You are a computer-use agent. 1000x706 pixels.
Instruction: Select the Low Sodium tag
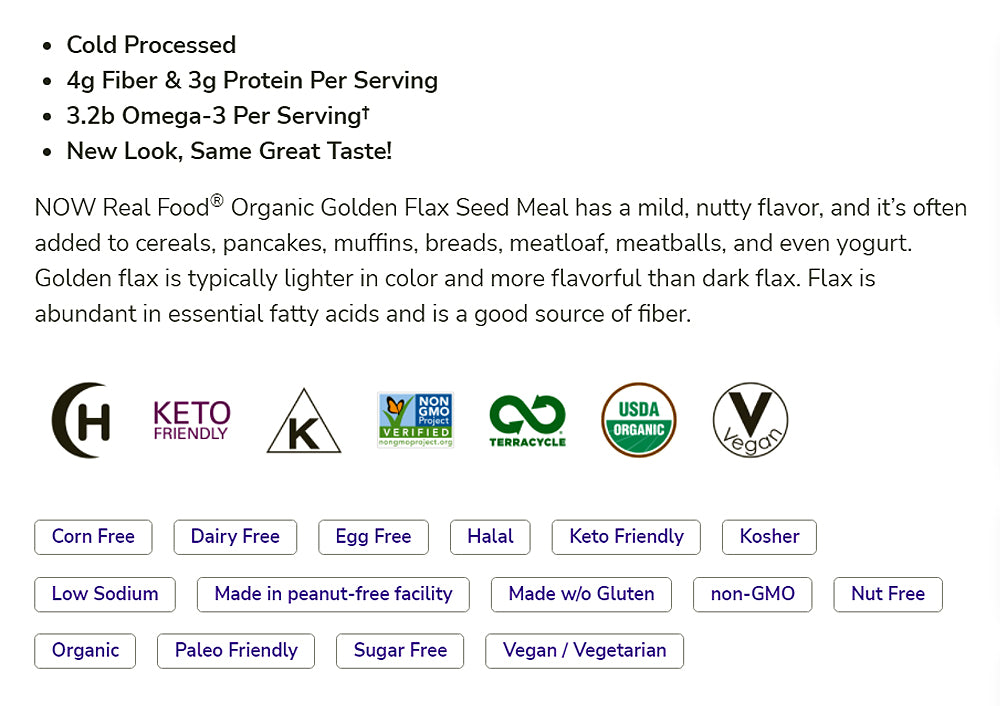pos(105,594)
